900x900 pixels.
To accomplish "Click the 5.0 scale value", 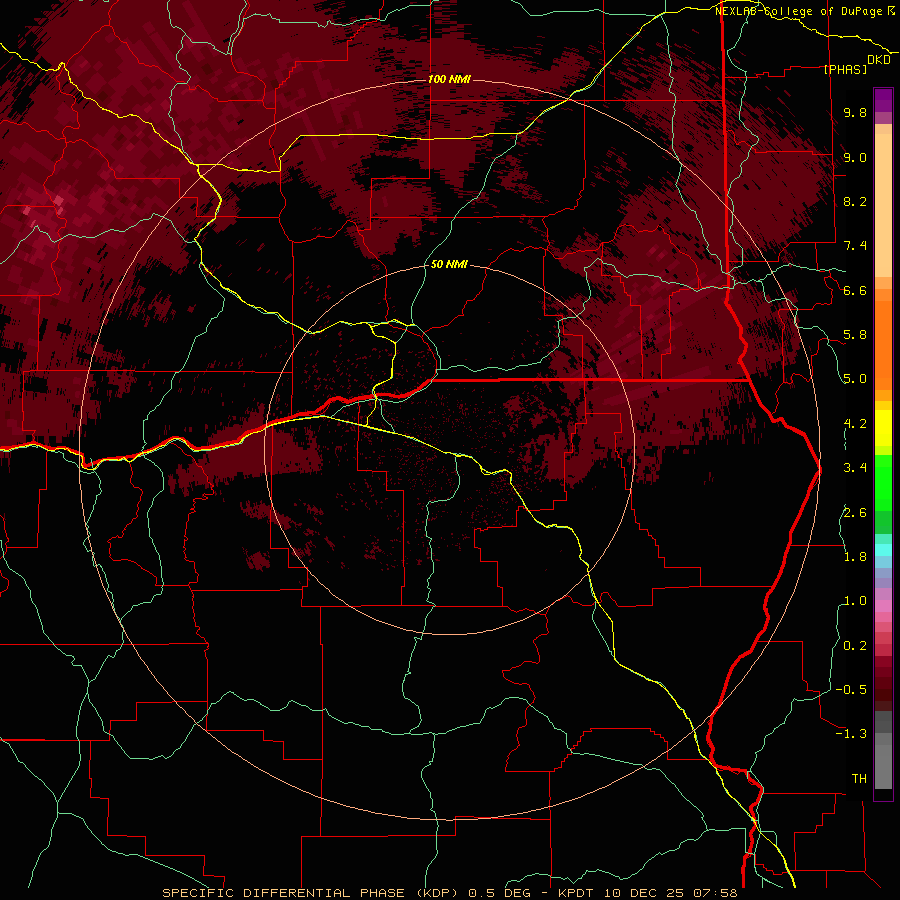I will pyautogui.click(x=855, y=379).
